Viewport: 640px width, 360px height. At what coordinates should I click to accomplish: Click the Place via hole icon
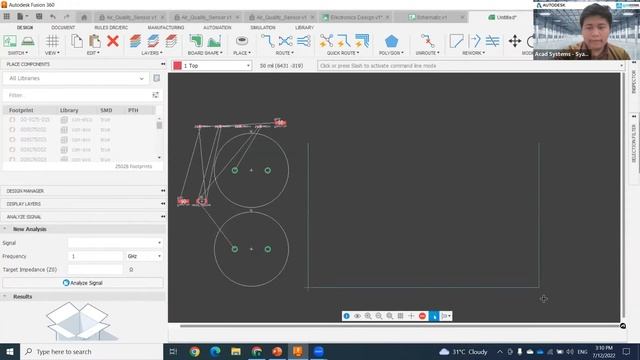242,41
